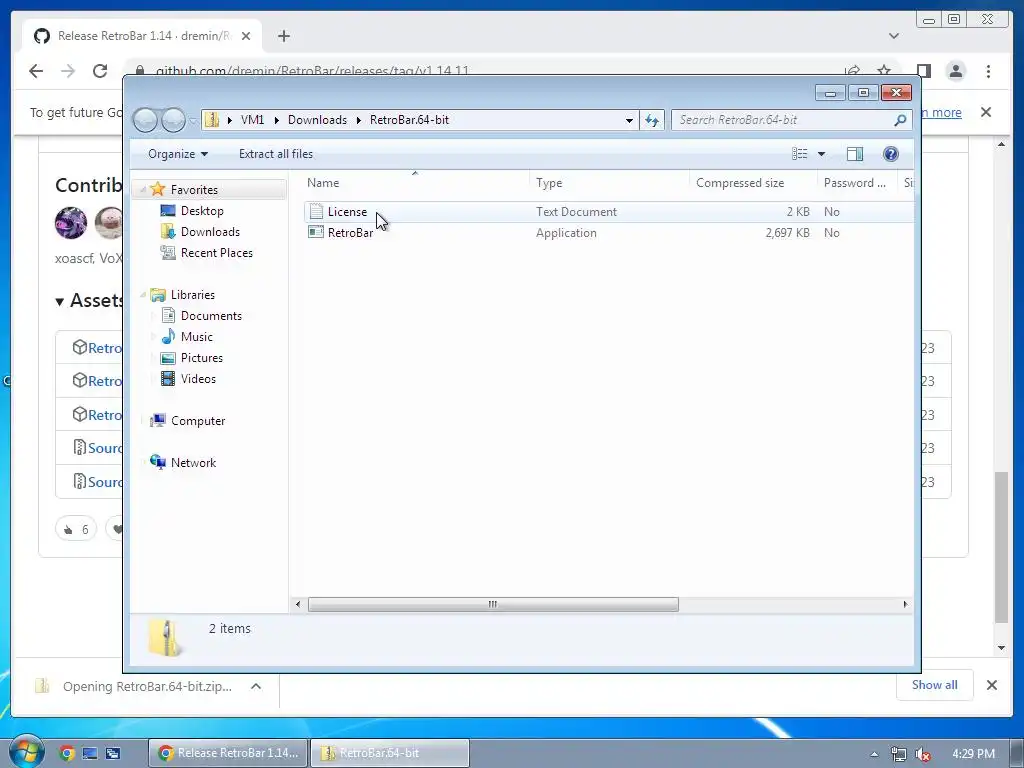Click the Chrome profile avatar icon
This screenshot has height=768, width=1024.
(x=955, y=71)
